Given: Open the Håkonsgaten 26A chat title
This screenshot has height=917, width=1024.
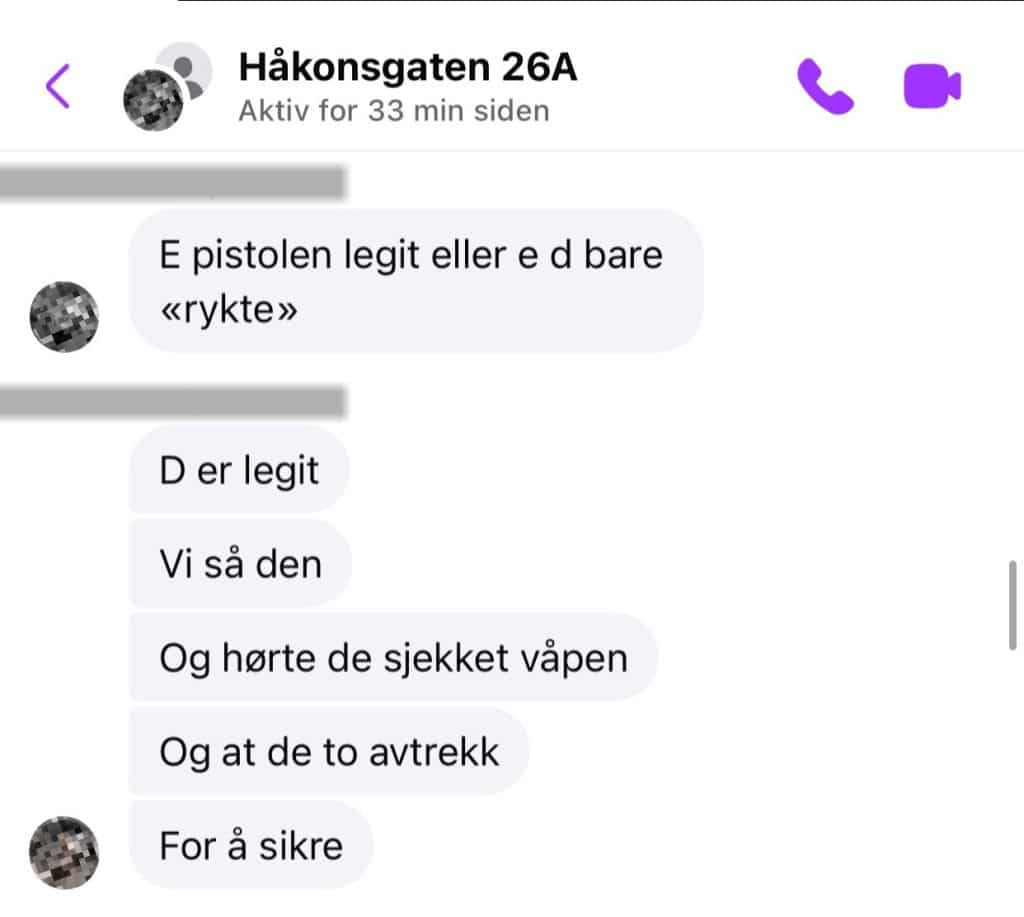Looking at the screenshot, I should [408, 67].
